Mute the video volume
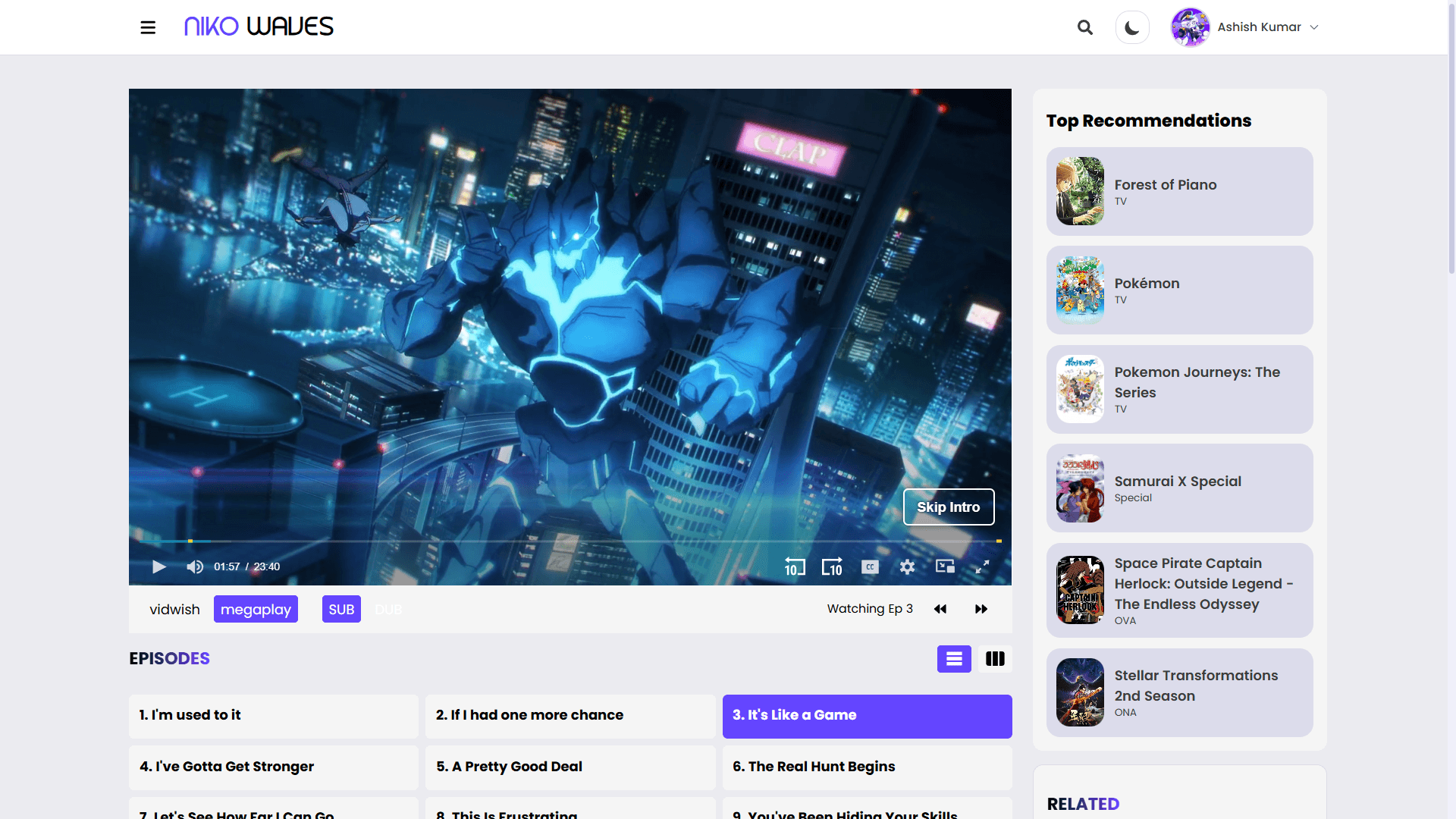 pyautogui.click(x=195, y=566)
